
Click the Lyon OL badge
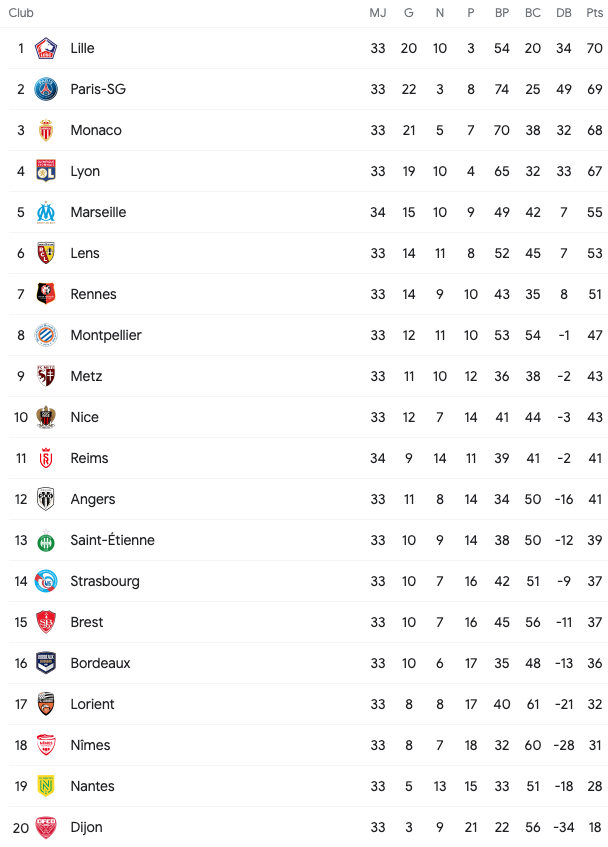pyautogui.click(x=46, y=171)
